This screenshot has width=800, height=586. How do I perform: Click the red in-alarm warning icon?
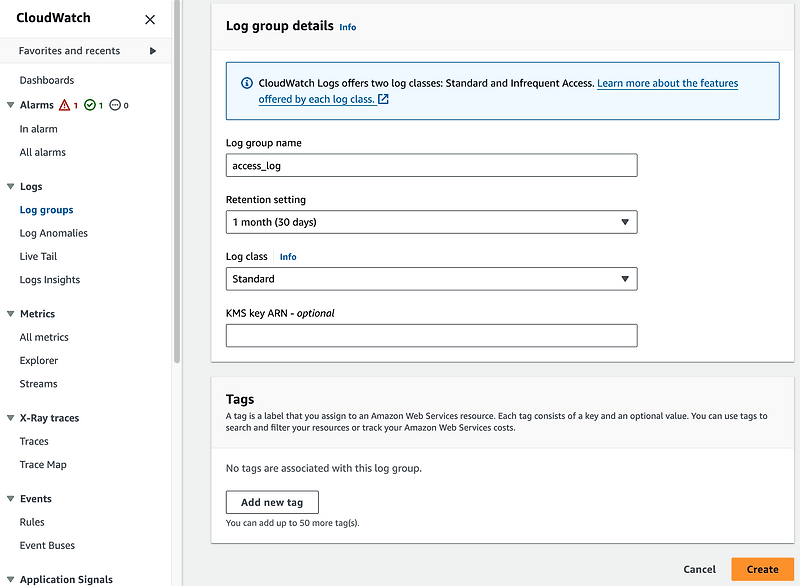(x=65, y=105)
